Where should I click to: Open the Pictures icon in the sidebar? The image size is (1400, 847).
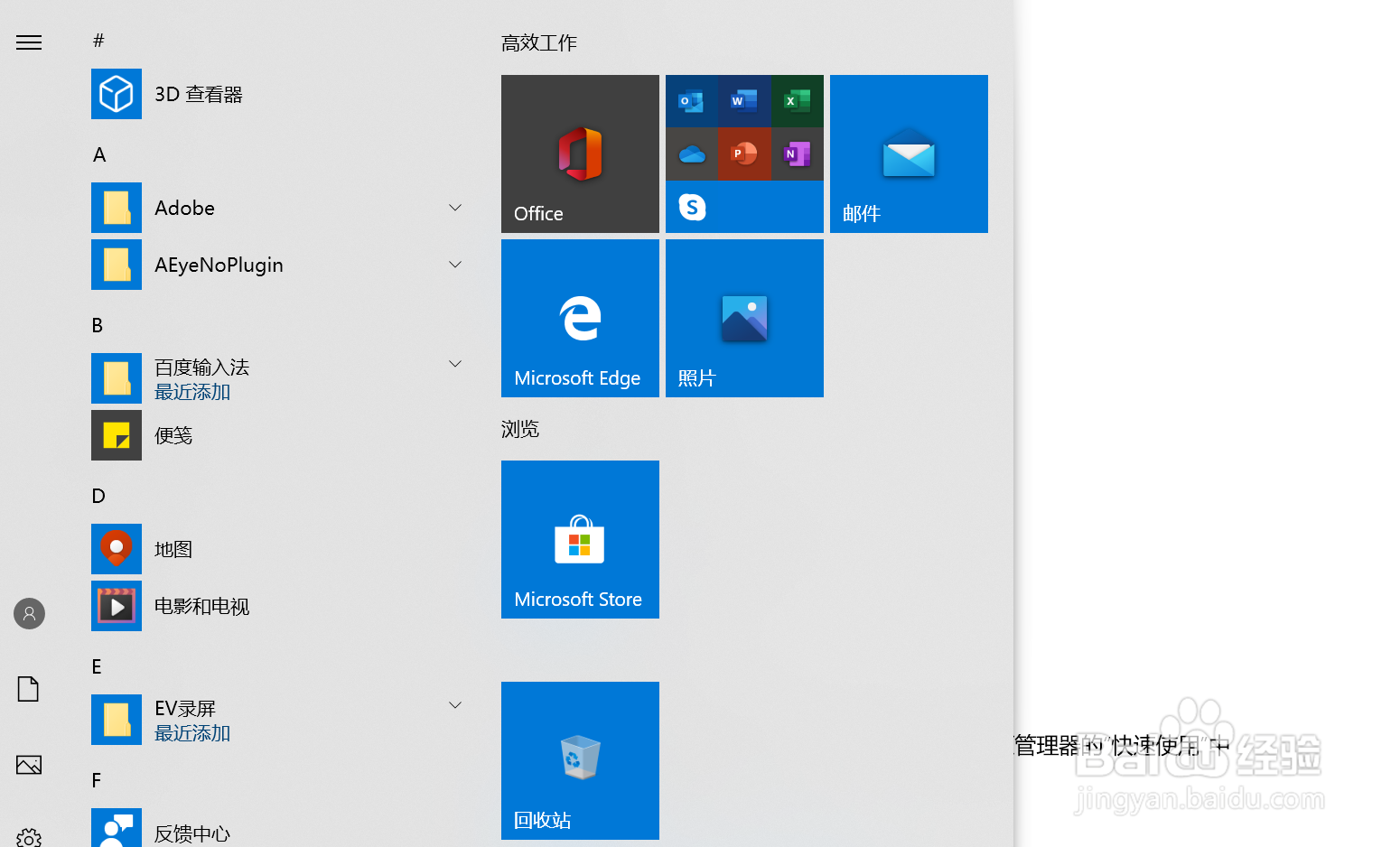tap(28, 764)
